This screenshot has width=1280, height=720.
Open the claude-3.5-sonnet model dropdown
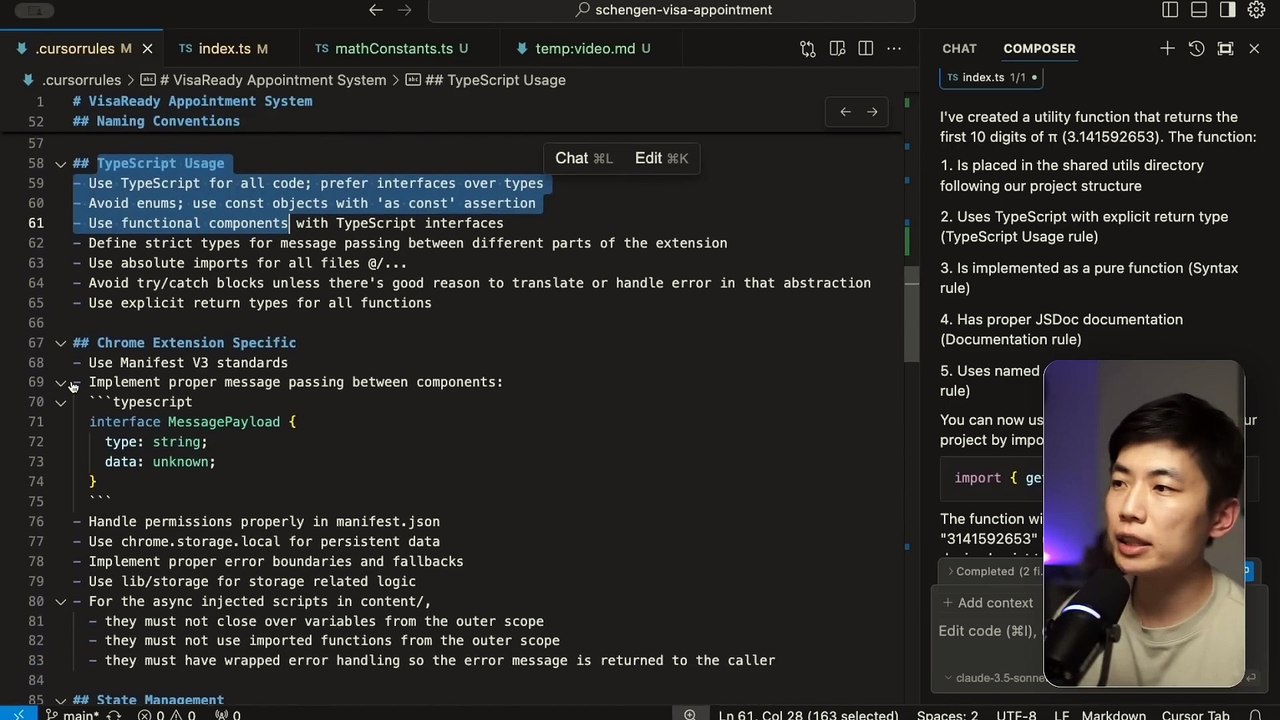[x=997, y=678]
